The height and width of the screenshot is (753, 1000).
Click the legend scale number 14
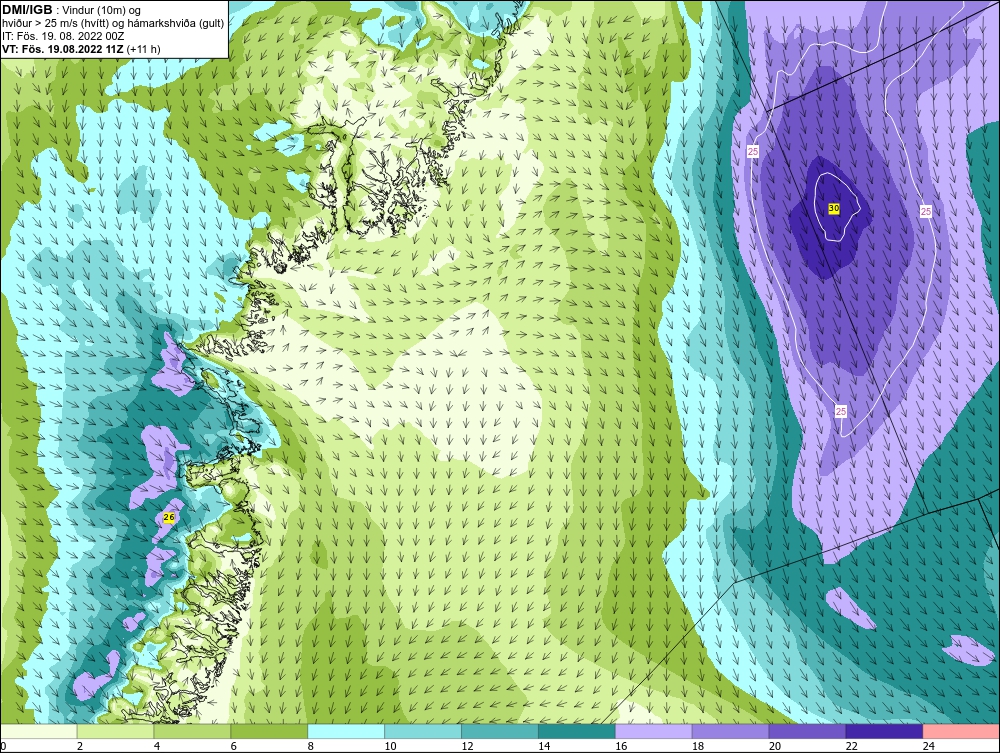[x=544, y=746]
